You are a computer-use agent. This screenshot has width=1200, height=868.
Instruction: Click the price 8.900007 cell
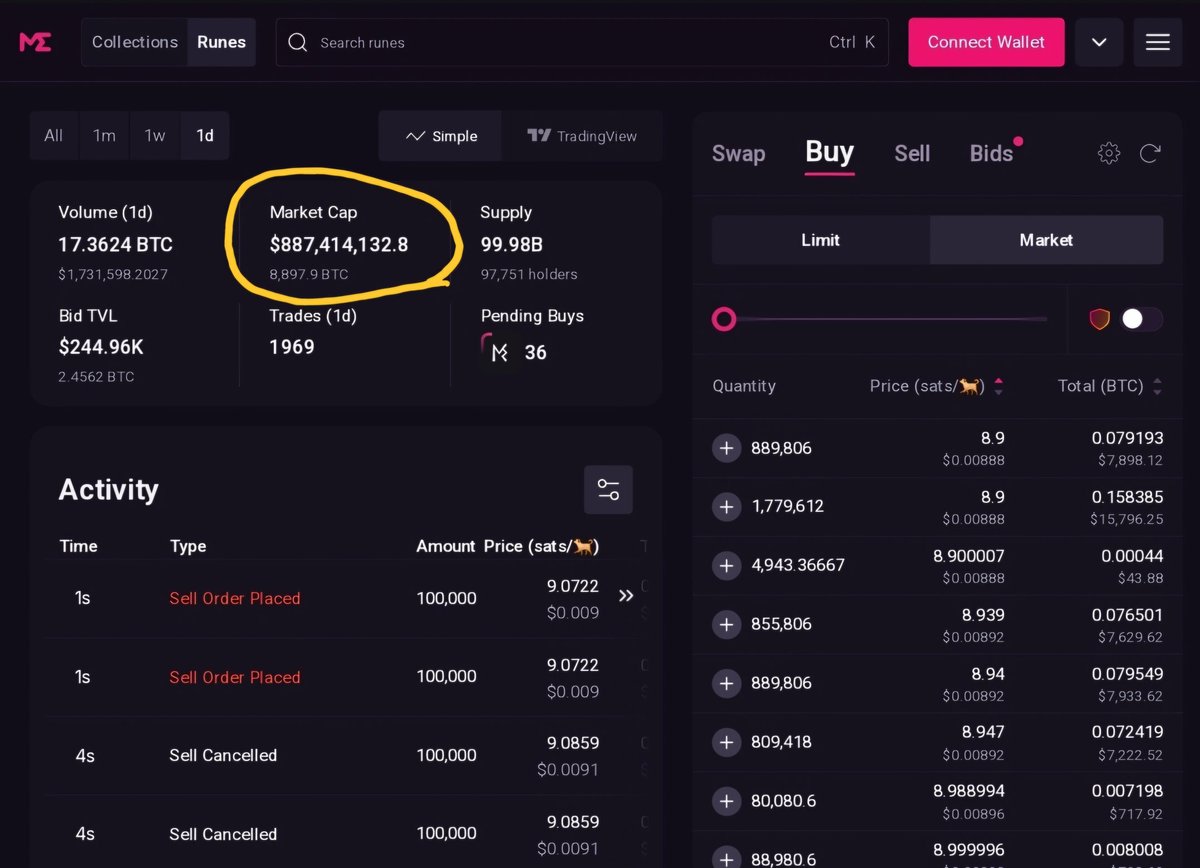(x=969, y=556)
